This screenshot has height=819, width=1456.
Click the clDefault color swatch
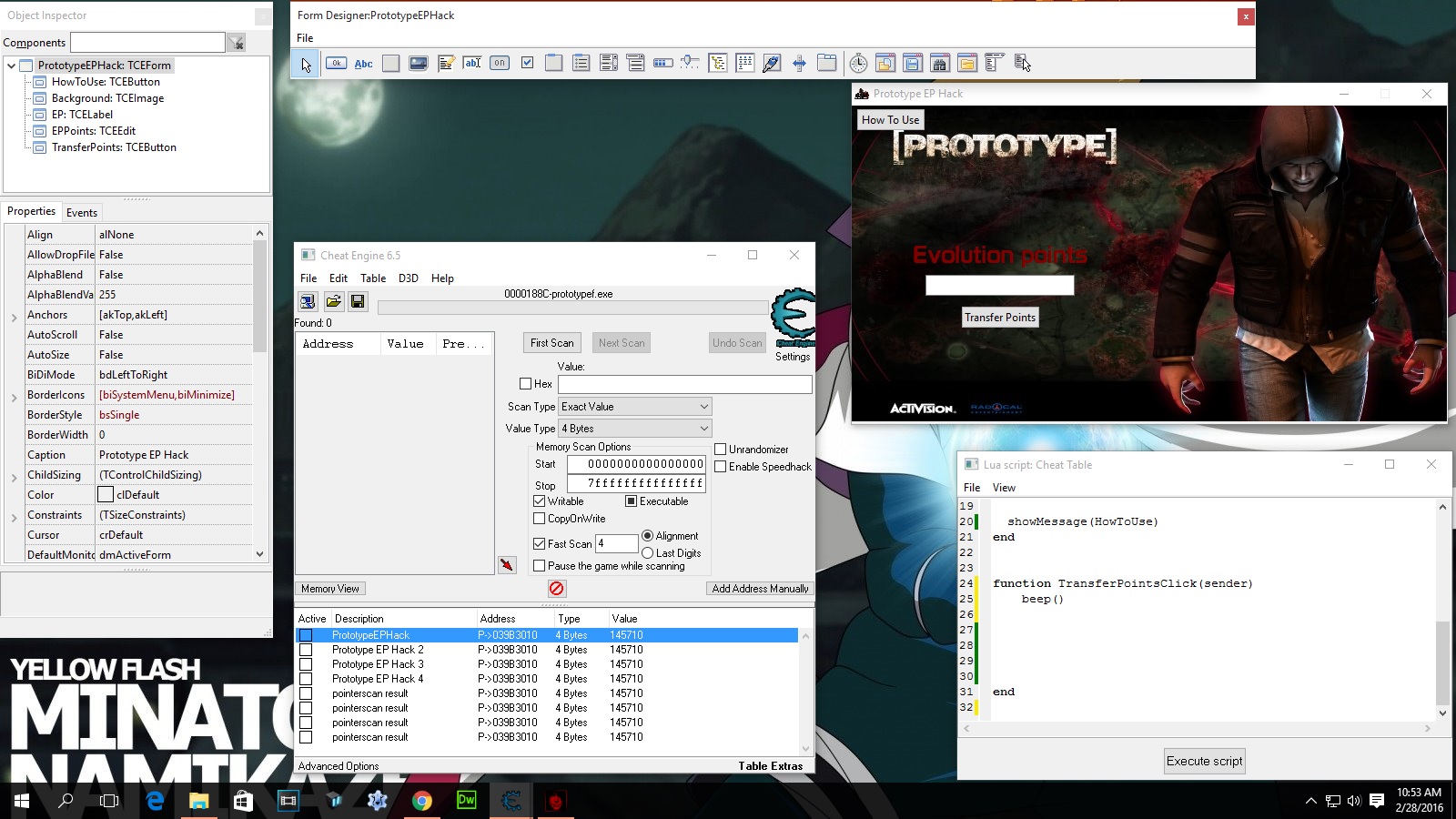[106, 495]
